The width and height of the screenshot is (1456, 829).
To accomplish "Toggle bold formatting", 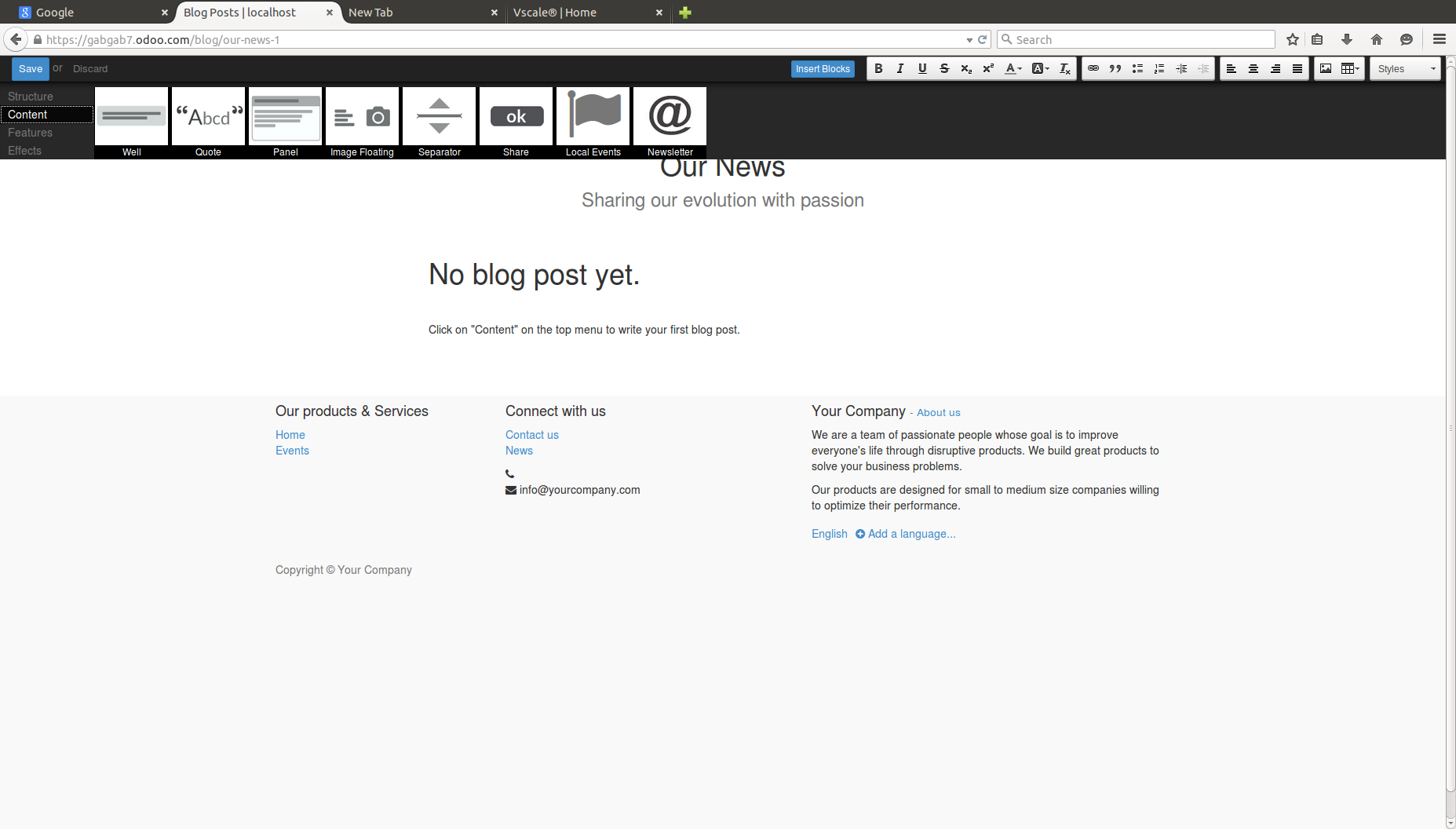I will [878, 69].
